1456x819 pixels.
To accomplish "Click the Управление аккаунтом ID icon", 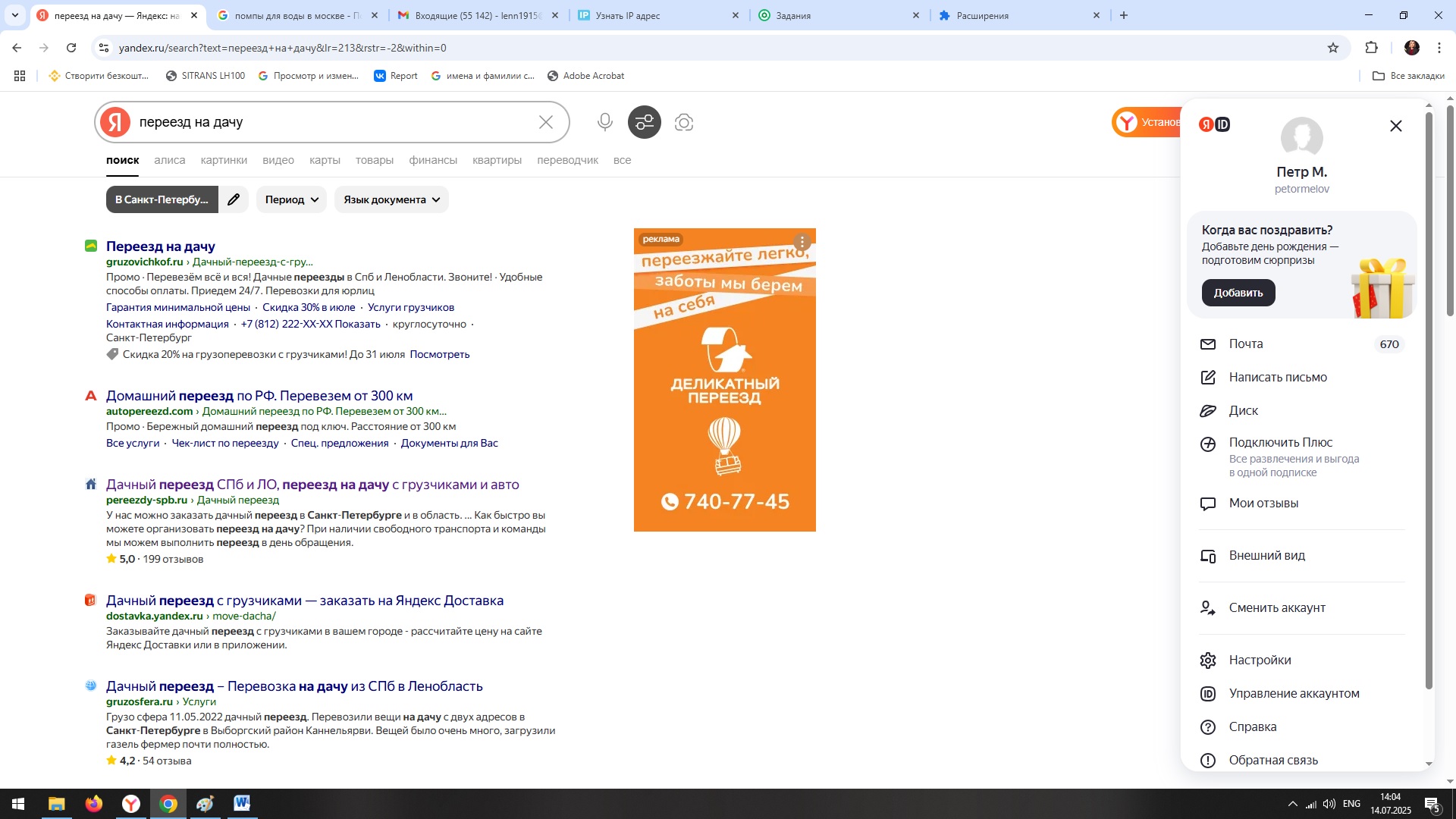I will (x=1208, y=694).
